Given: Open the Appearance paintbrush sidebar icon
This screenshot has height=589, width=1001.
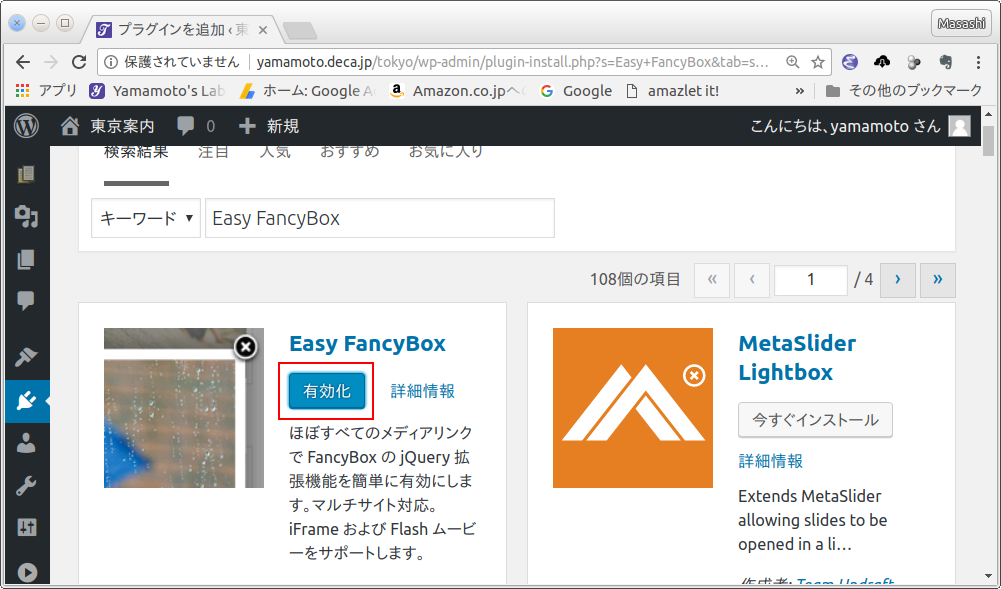Looking at the screenshot, I should pos(26,357).
